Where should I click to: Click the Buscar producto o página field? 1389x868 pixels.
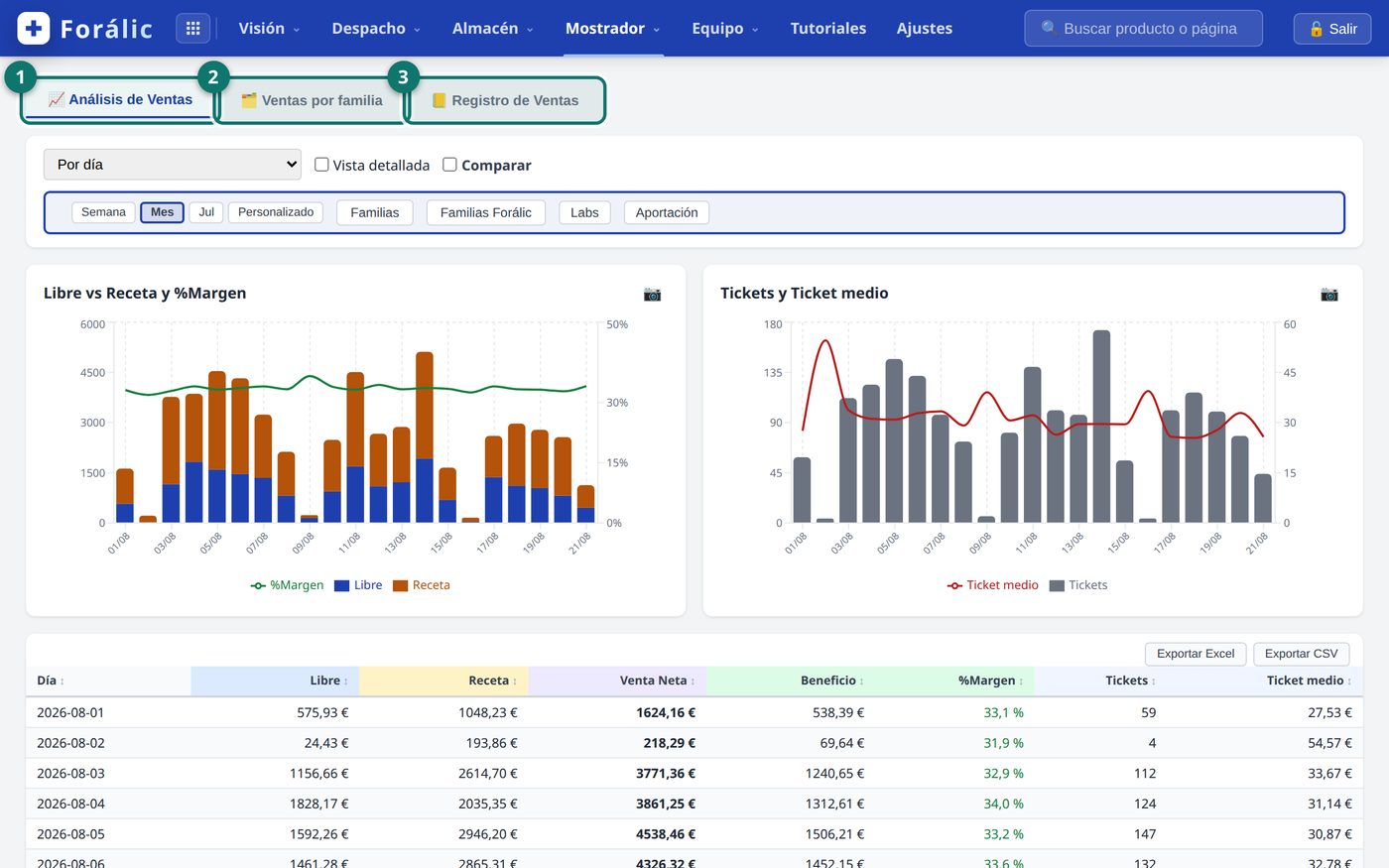[x=1143, y=29]
